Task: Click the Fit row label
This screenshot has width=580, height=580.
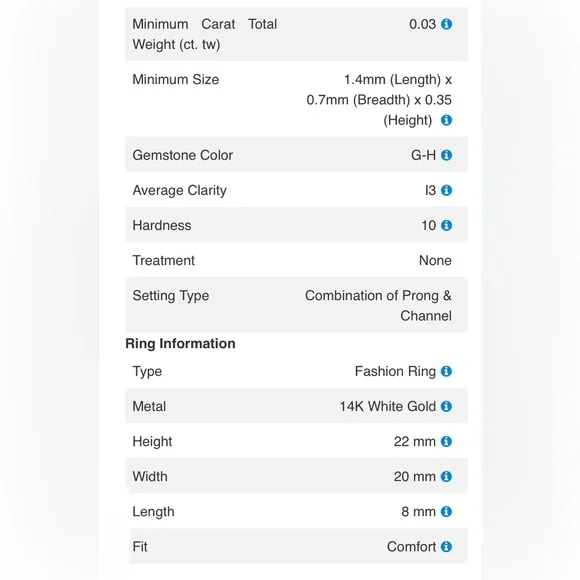Action: tap(140, 546)
